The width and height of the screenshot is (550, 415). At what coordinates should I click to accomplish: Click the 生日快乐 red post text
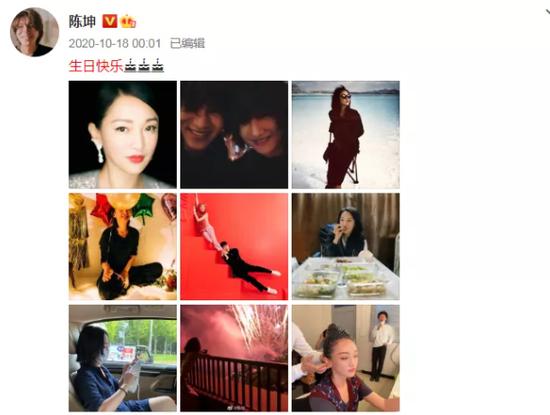[x=96, y=66]
